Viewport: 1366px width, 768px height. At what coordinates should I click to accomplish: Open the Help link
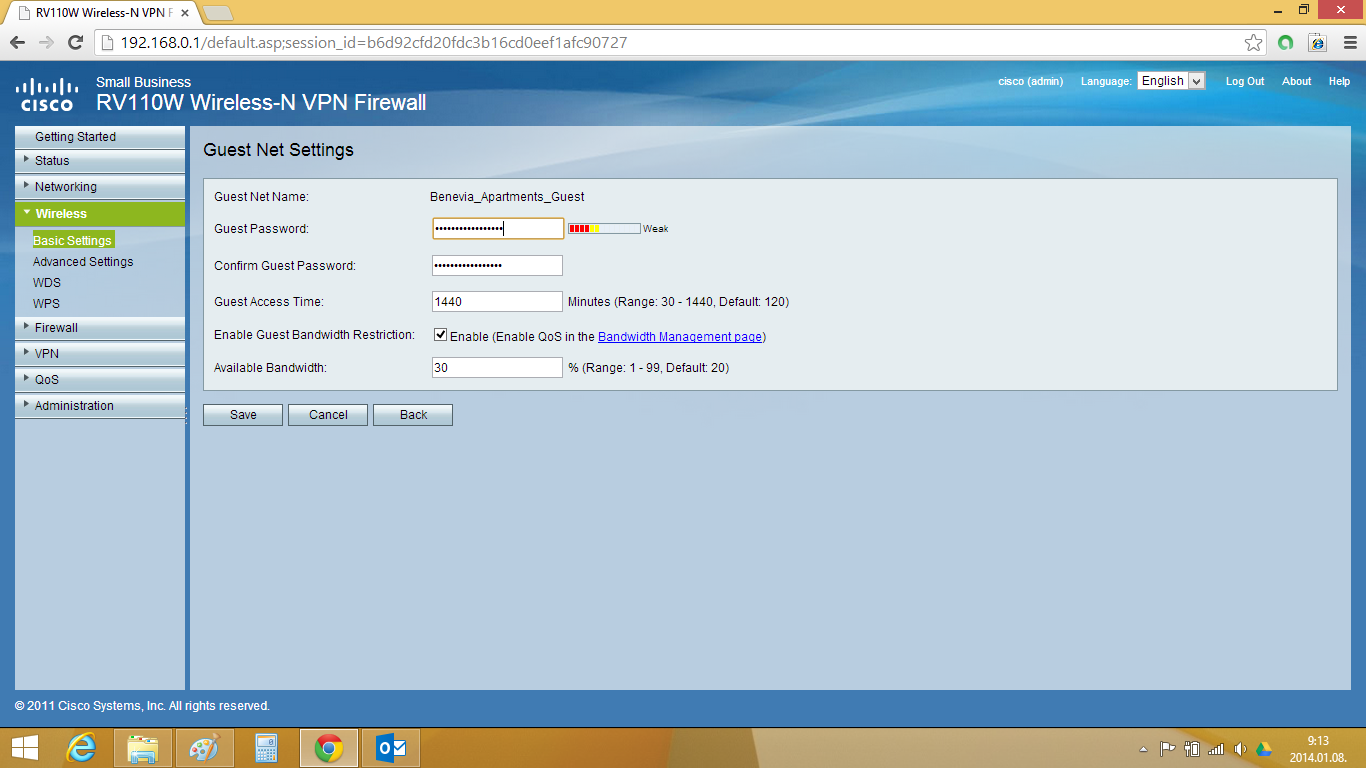(1339, 81)
